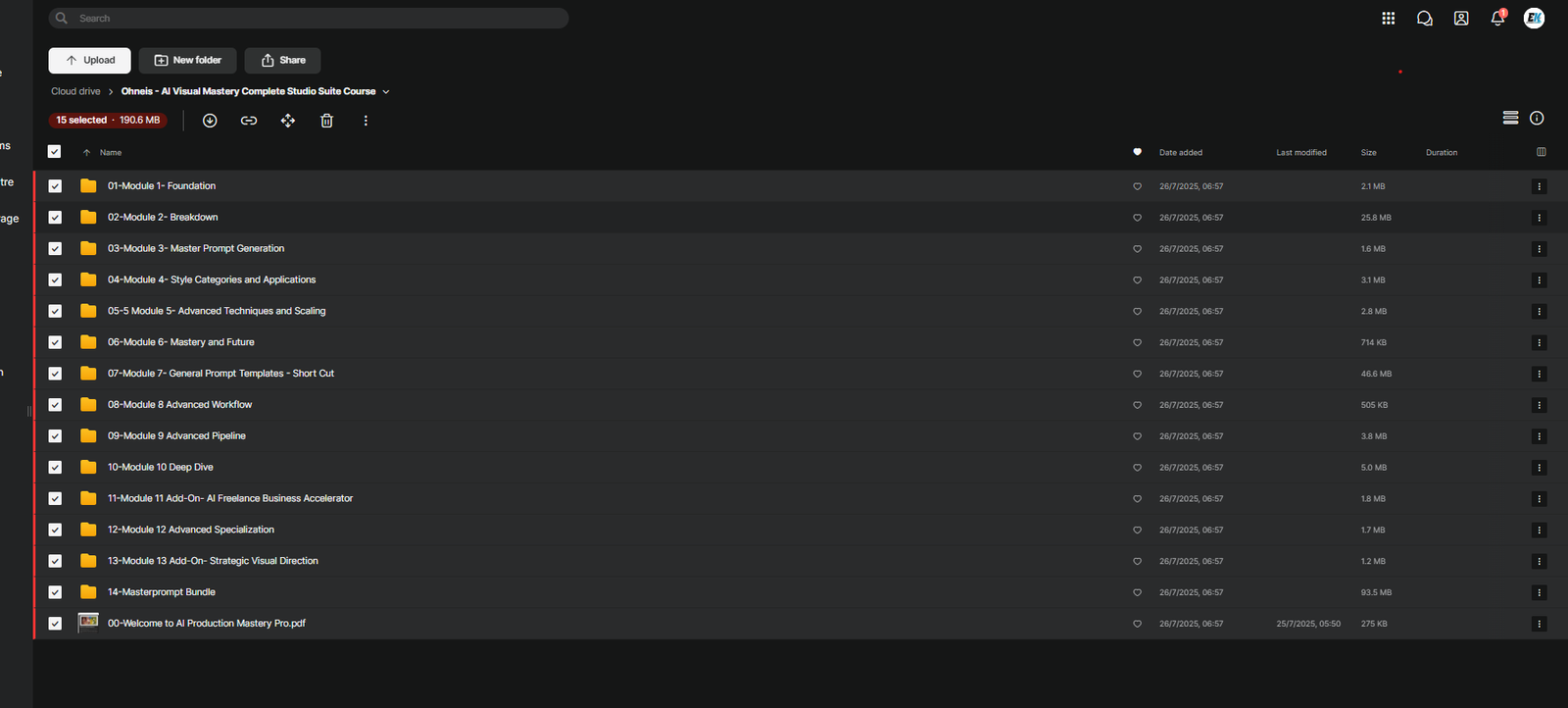Expand the current folder breadcrumb dropdown arrow
This screenshot has height=708, width=1568.
click(386, 92)
